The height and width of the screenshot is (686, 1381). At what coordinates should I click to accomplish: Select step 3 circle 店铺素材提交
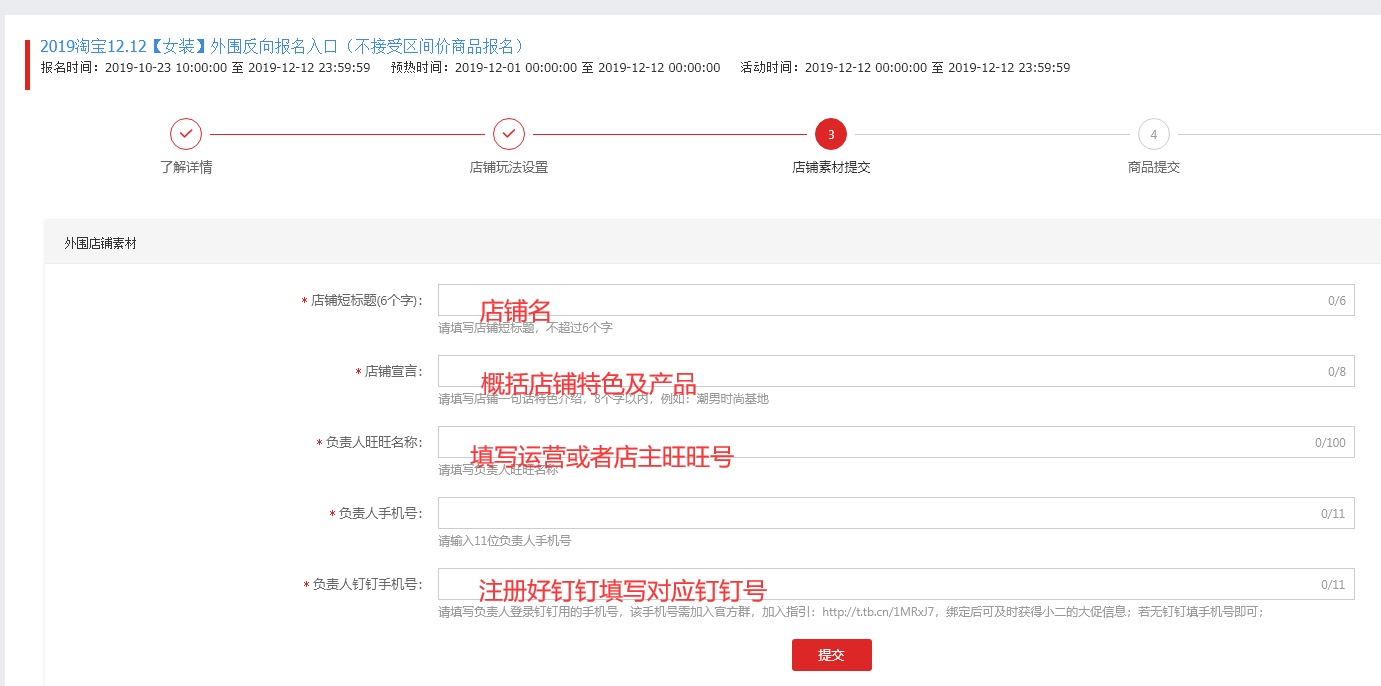click(x=831, y=133)
